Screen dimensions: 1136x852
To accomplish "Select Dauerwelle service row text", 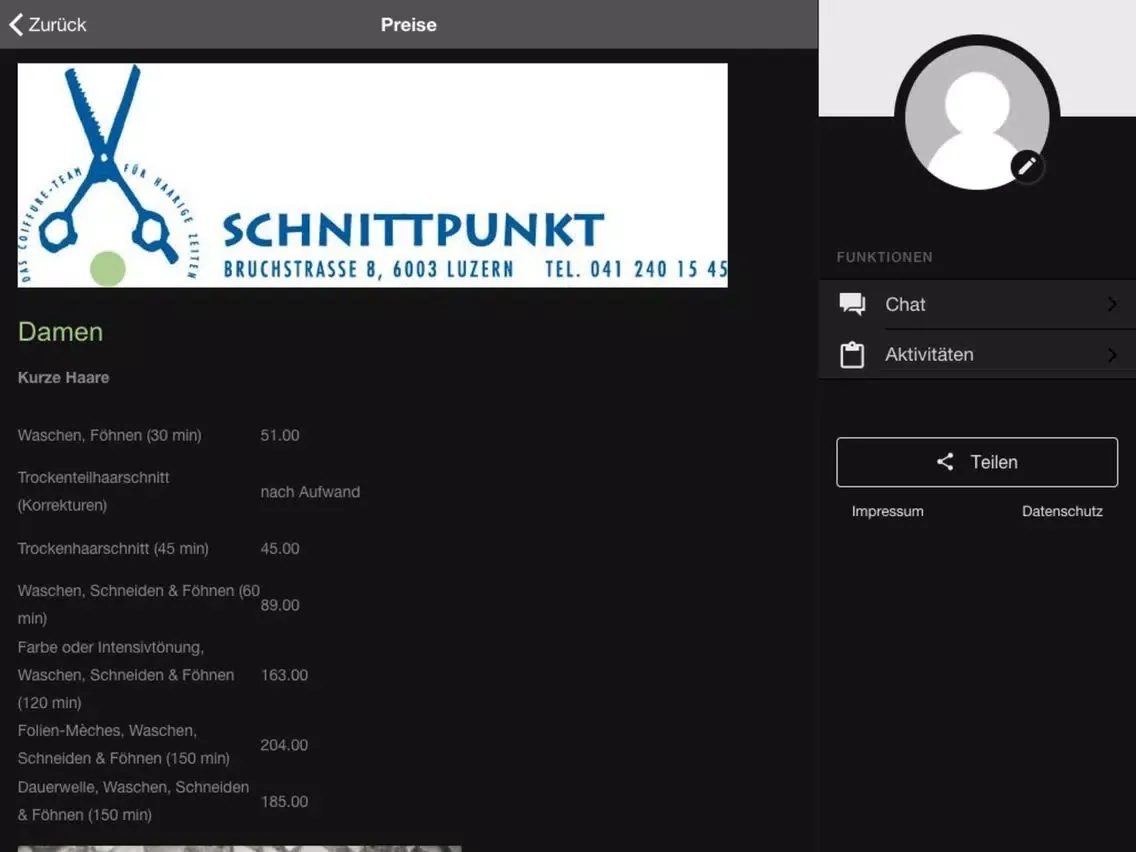I will click(x=133, y=801).
